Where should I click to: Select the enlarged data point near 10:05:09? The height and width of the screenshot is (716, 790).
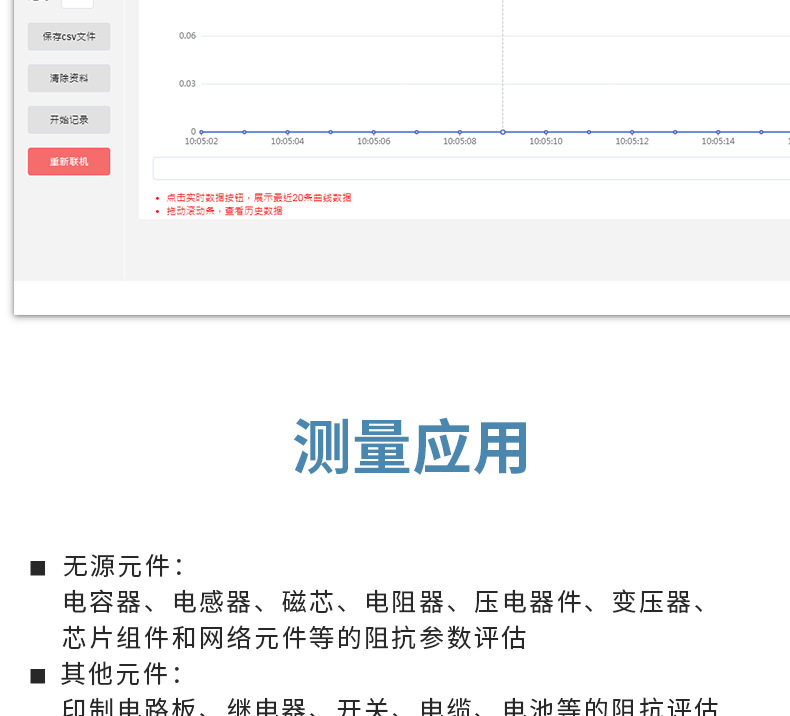503,132
